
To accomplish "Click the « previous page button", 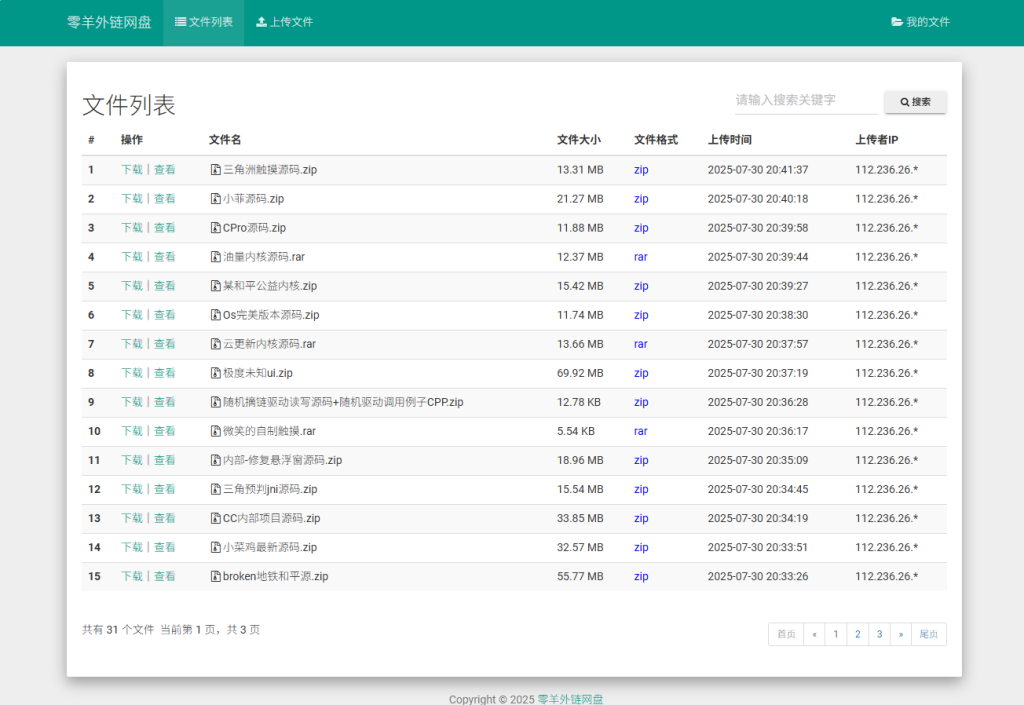I will click(814, 634).
